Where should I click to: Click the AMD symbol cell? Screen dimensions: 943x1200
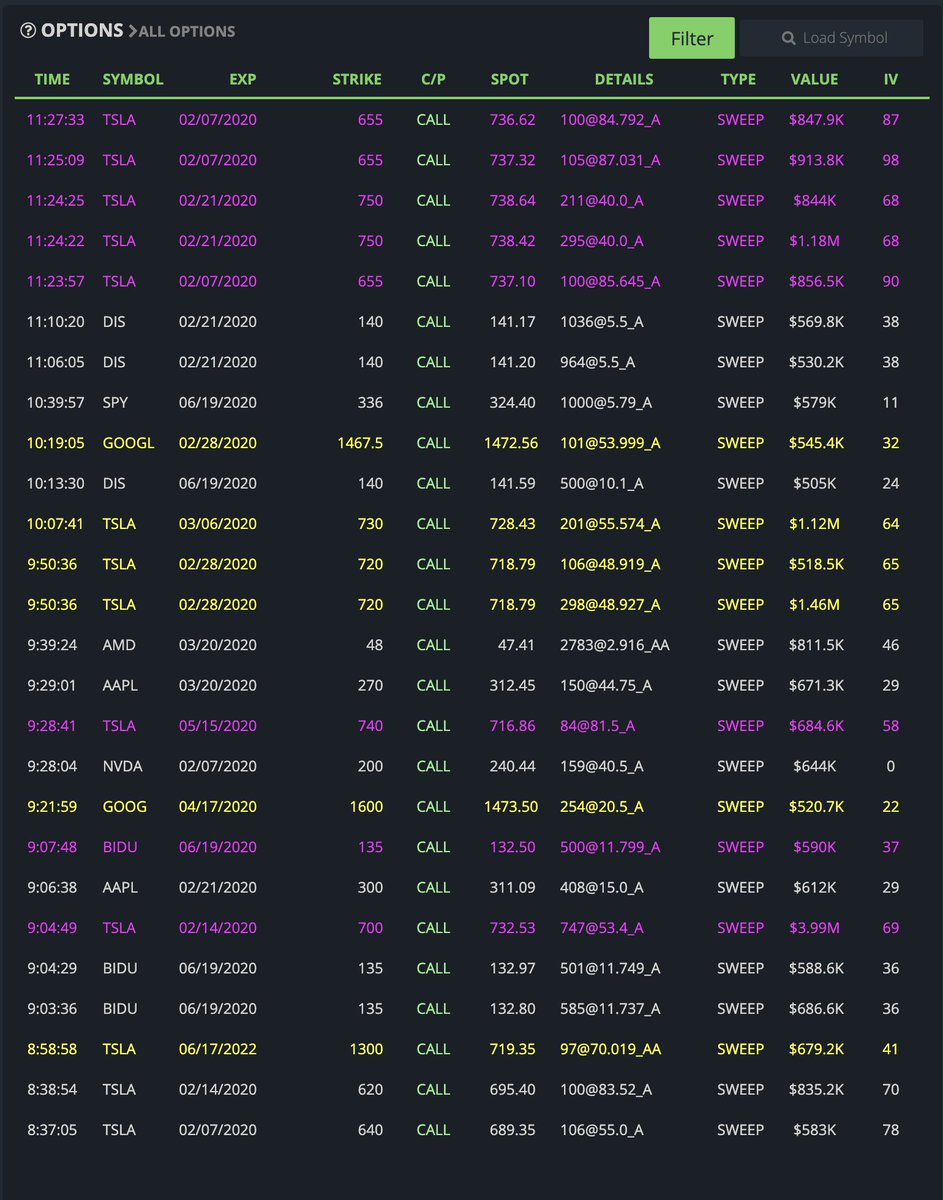tap(119, 645)
